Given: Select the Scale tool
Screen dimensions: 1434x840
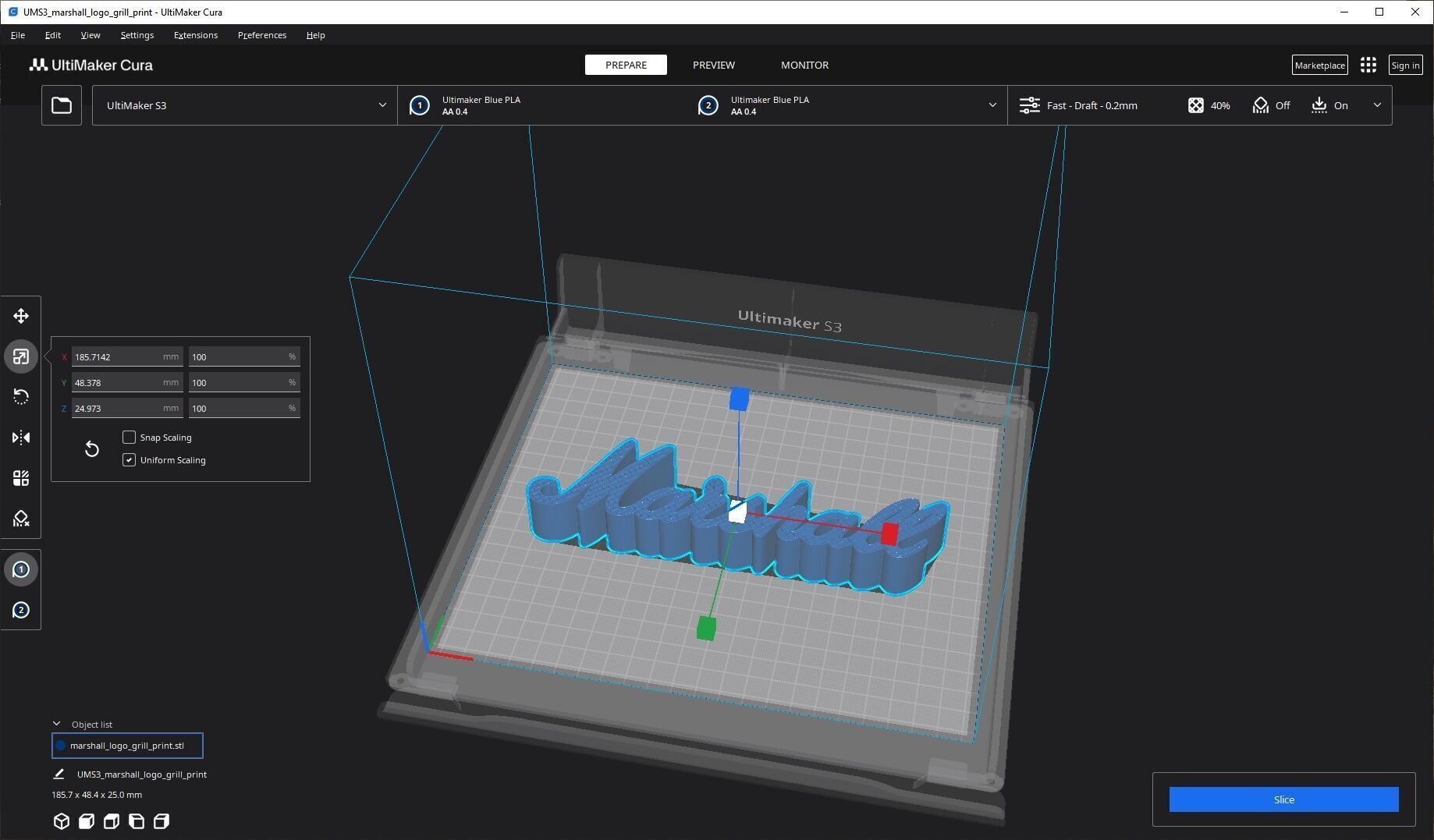Looking at the screenshot, I should pyautogui.click(x=21, y=356).
